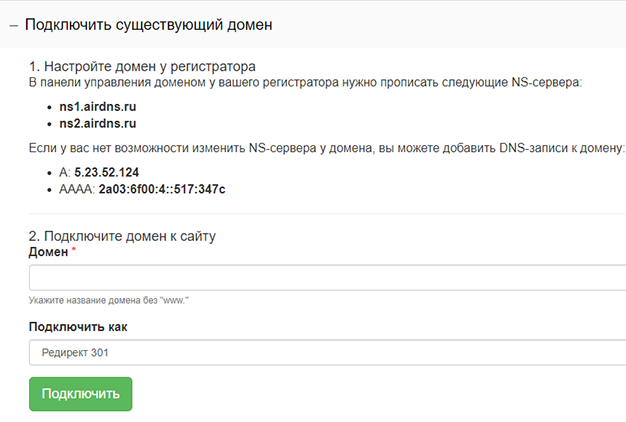Viewport: 626px width, 422px height.
Task: Click the AAAA address 2a03:6f00:4::517:347c
Action: [x=162, y=189]
